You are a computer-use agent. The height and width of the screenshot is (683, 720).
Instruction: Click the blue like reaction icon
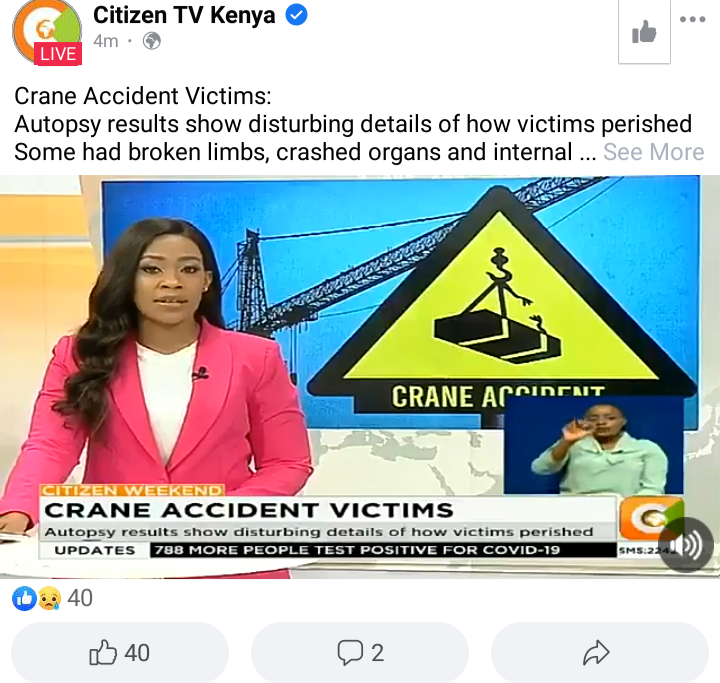(x=24, y=598)
